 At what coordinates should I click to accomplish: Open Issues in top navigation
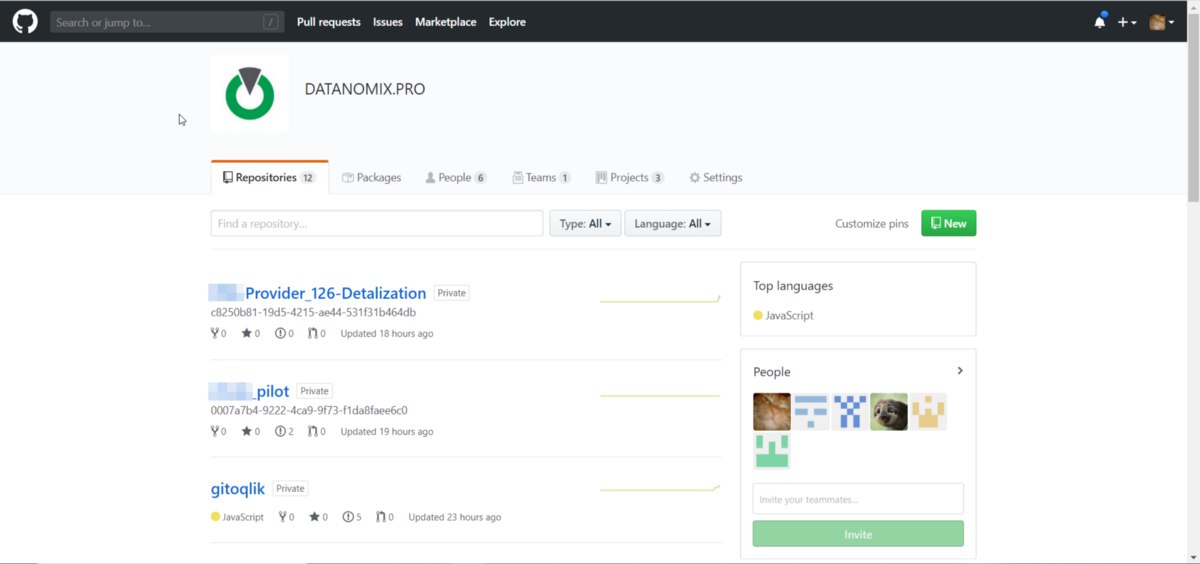[x=388, y=22]
